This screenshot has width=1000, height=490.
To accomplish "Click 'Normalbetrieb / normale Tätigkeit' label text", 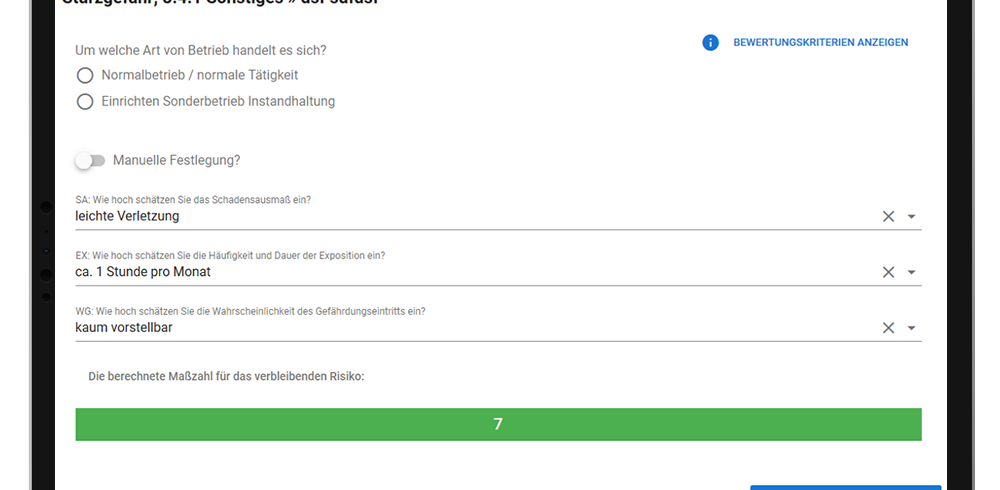I will [200, 75].
